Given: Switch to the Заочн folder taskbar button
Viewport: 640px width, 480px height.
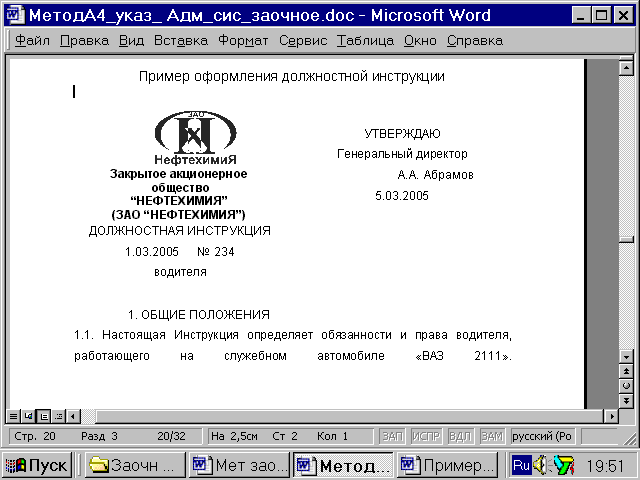Looking at the screenshot, I should click(x=134, y=465).
